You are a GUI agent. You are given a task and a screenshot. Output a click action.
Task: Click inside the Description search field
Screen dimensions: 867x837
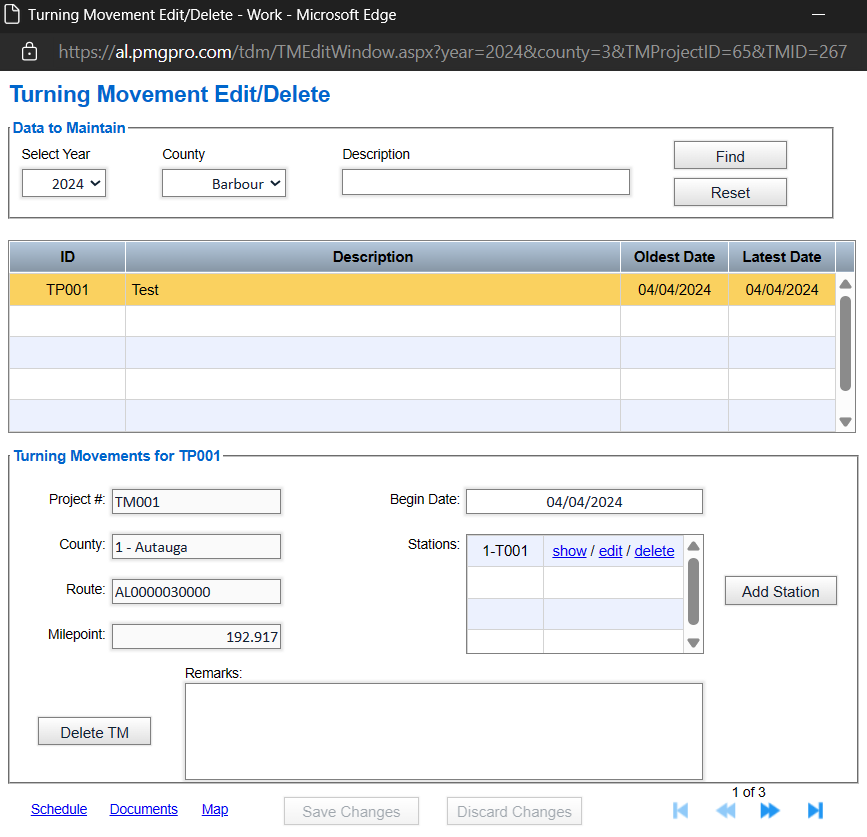pos(485,182)
